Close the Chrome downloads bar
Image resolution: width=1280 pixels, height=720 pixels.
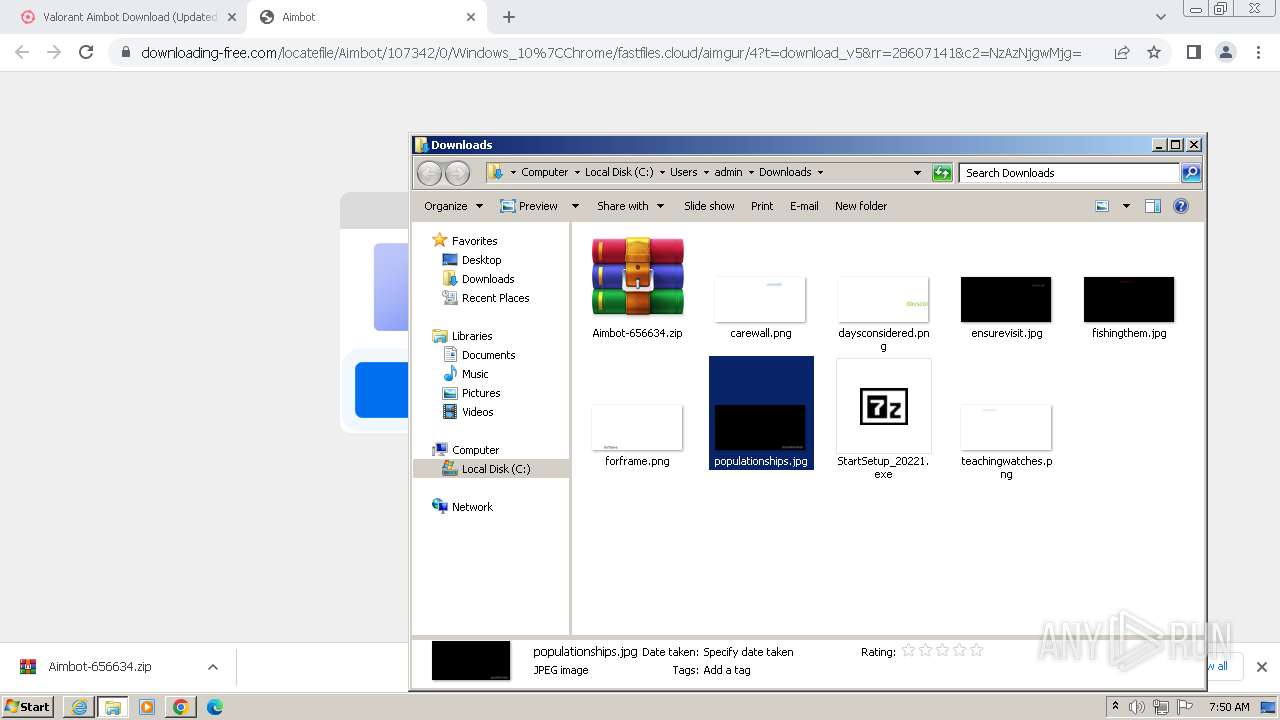pos(1262,667)
